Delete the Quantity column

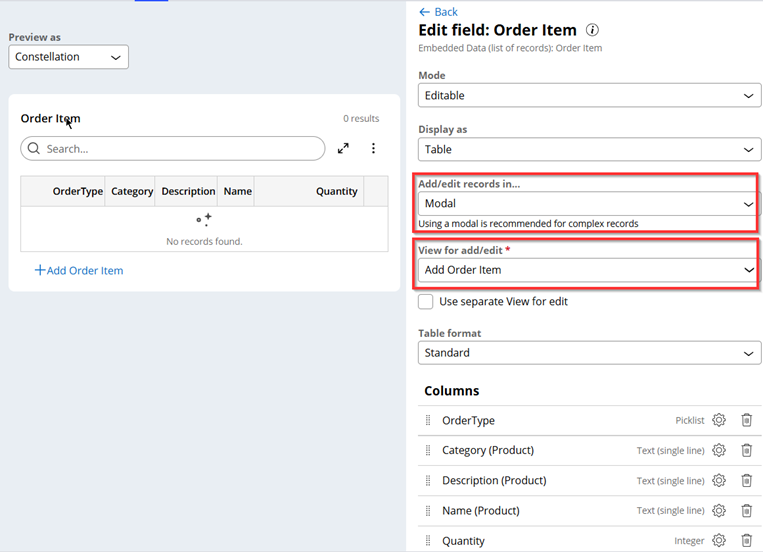746,540
